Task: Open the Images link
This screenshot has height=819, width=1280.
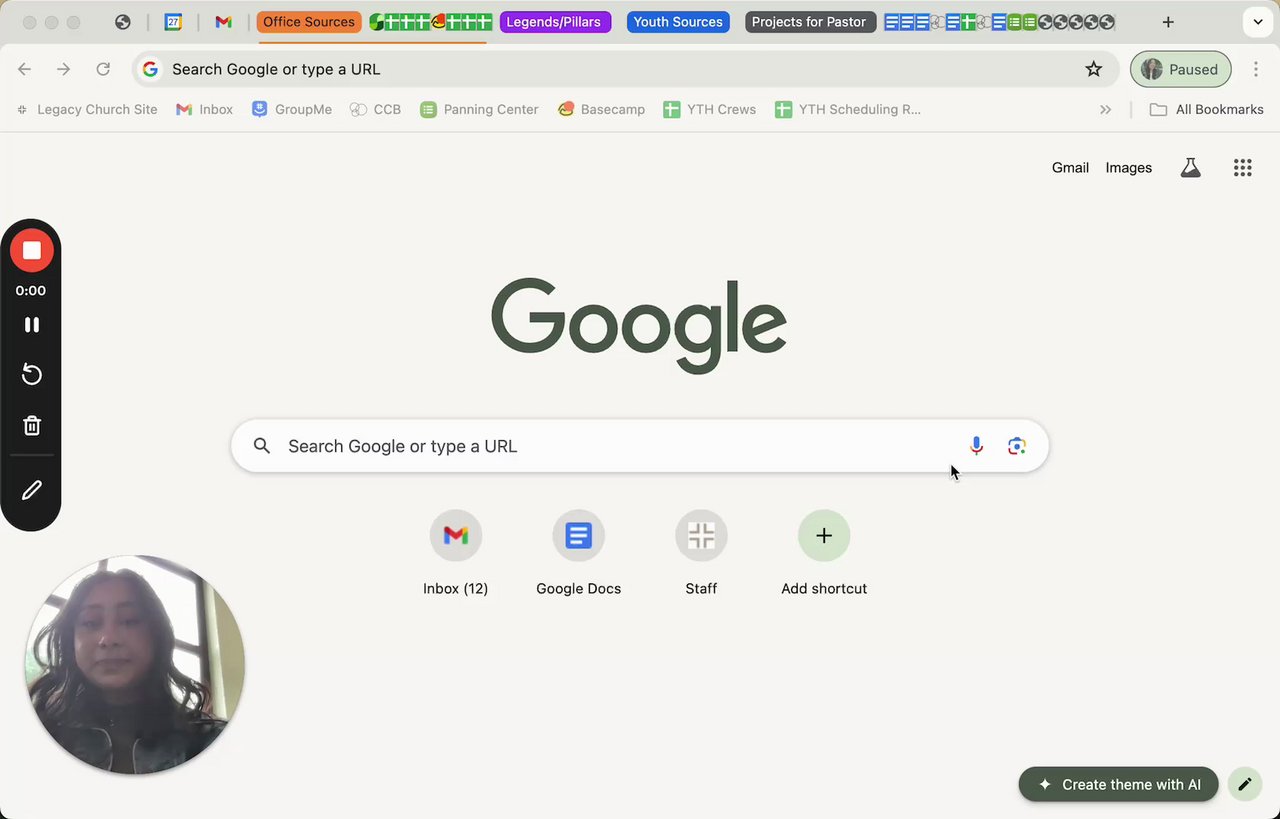Action: click(1128, 168)
